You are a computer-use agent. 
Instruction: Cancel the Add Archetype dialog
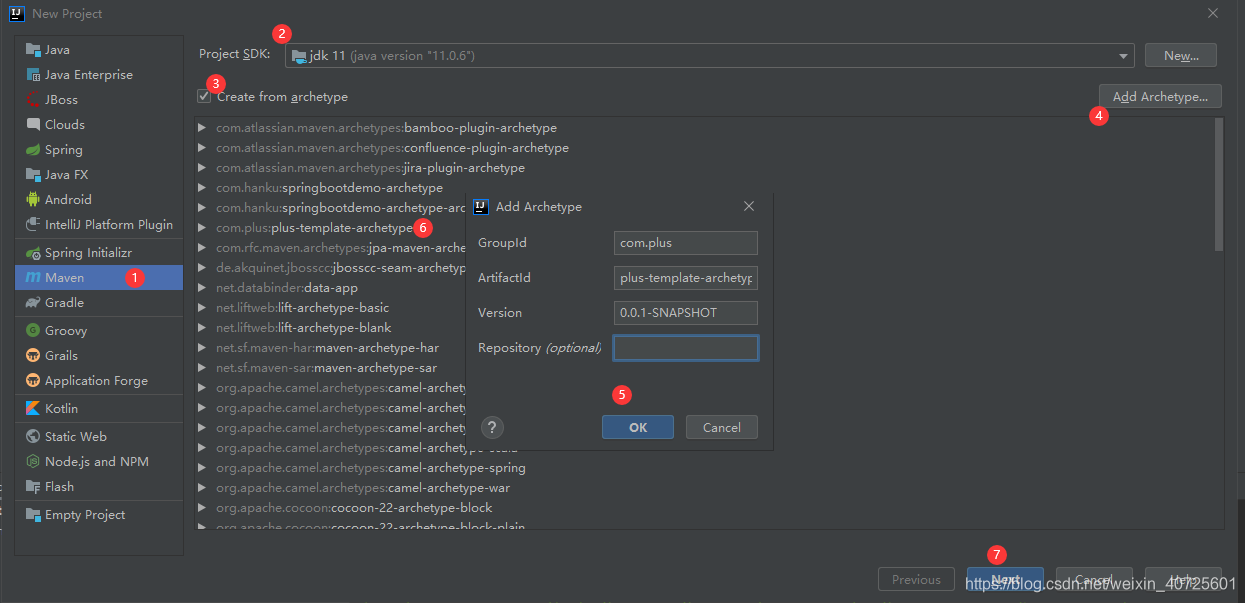point(722,428)
